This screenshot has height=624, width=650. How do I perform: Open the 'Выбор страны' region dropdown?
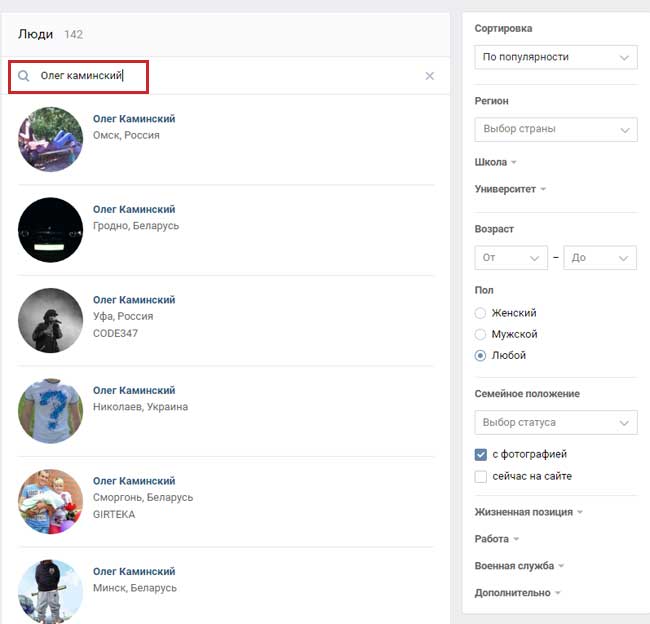tap(555, 129)
